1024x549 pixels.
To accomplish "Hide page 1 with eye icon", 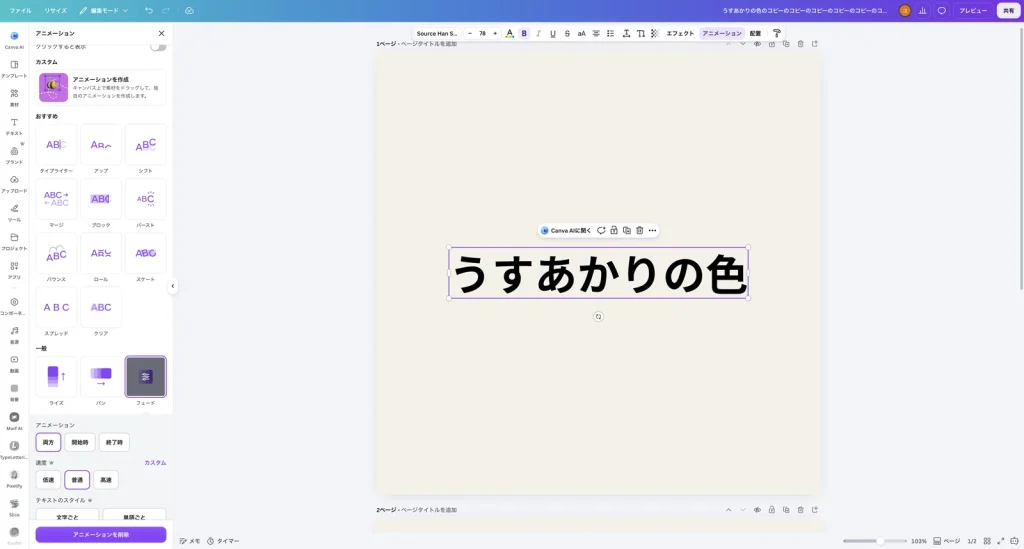I will click(758, 44).
